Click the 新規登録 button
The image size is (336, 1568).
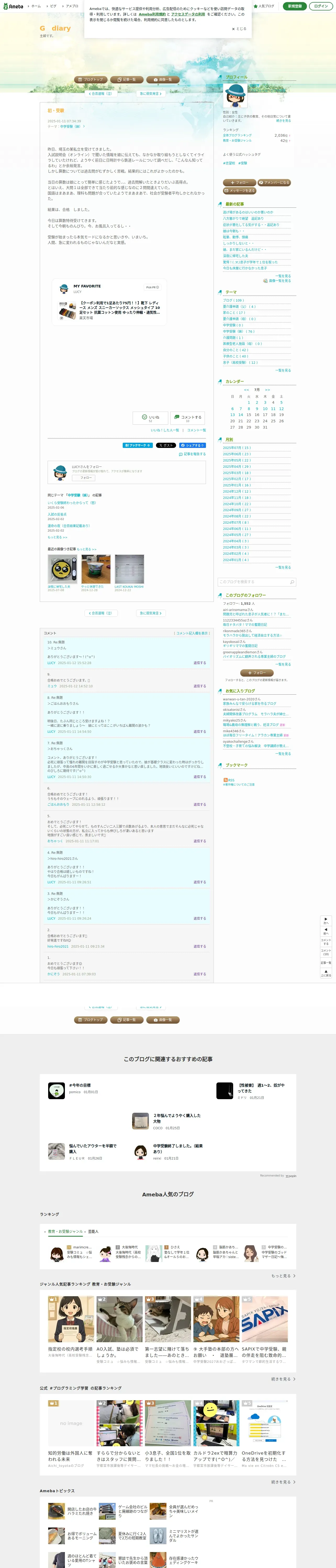point(295,6)
